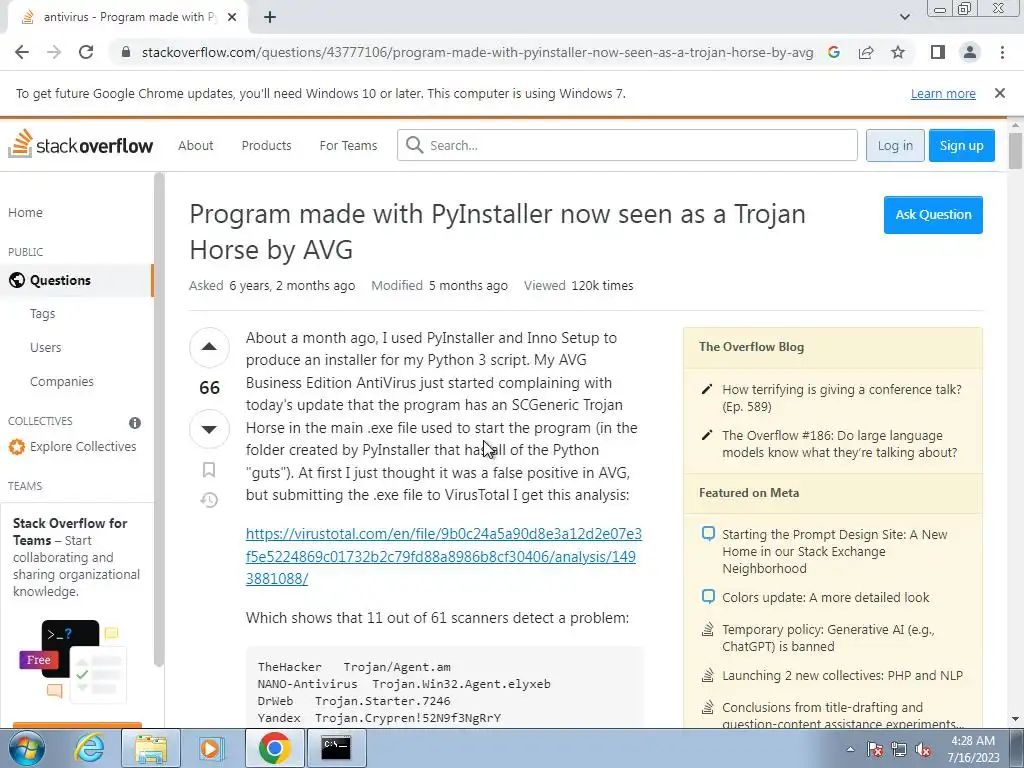Open For Teams in header
Image resolution: width=1024 pixels, height=768 pixels.
click(x=348, y=146)
